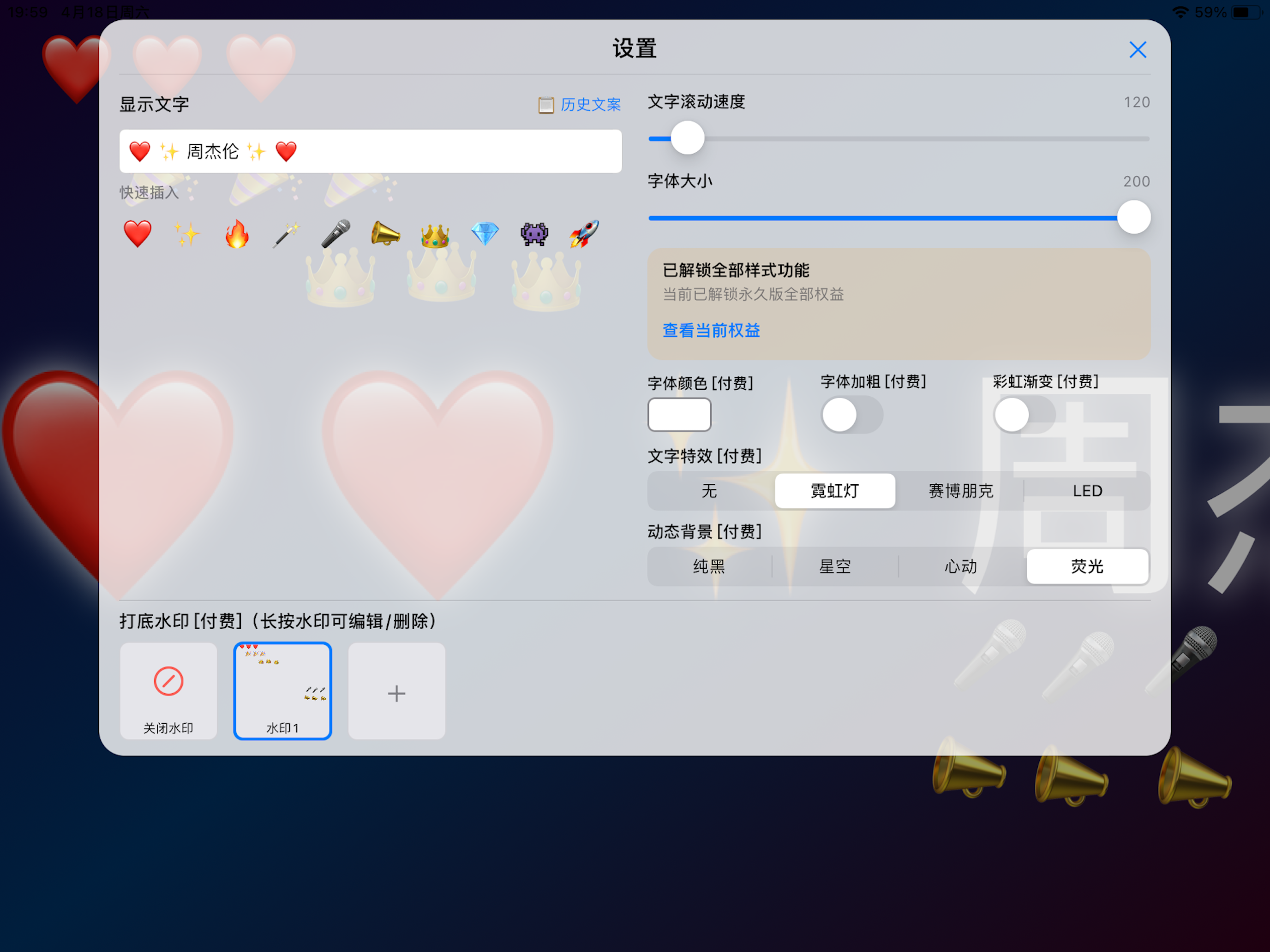Close the settings panel

tap(1138, 50)
